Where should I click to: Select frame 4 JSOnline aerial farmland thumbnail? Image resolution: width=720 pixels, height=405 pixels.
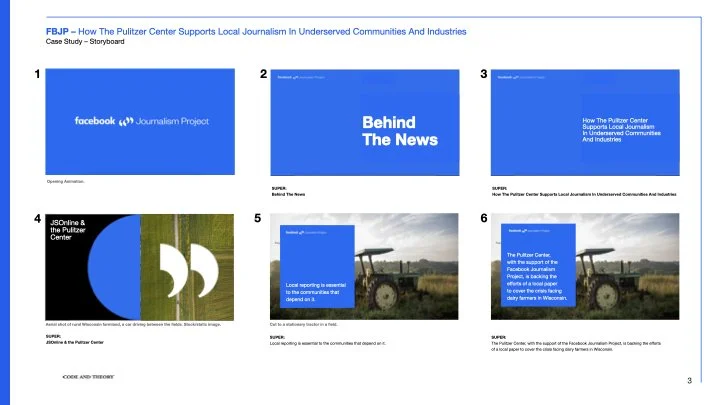pyautogui.click(x=140, y=267)
